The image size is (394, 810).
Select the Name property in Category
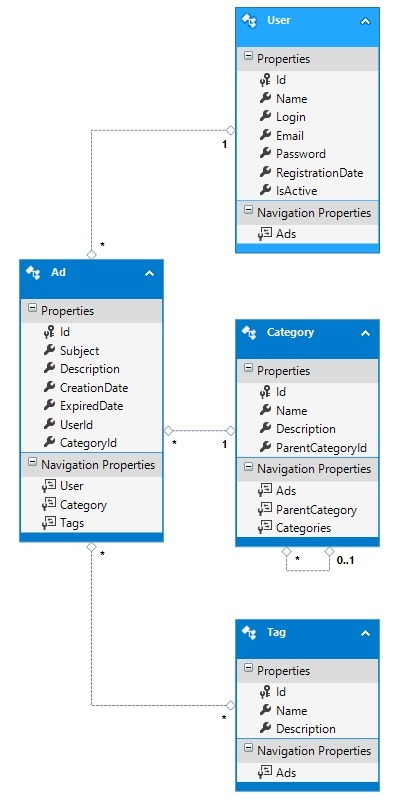[x=292, y=411]
